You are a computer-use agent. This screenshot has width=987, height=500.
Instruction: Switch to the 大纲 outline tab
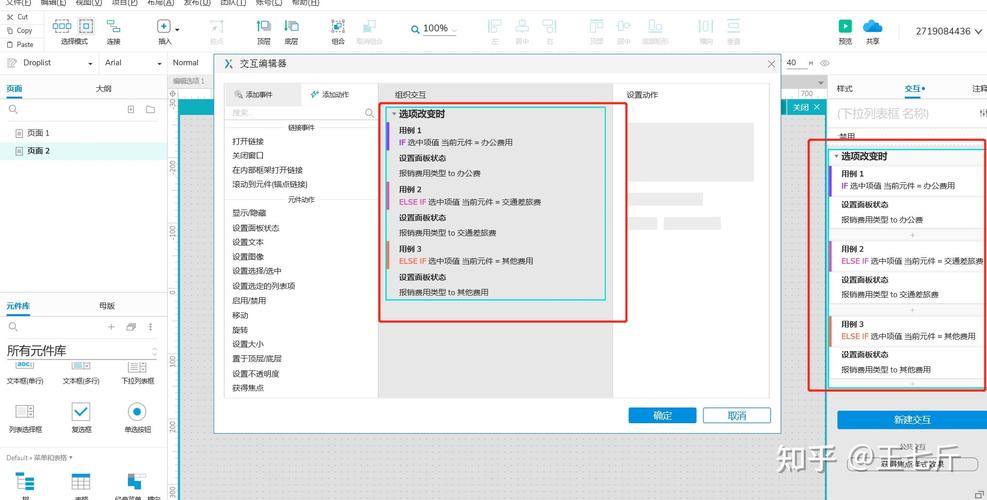pos(104,89)
